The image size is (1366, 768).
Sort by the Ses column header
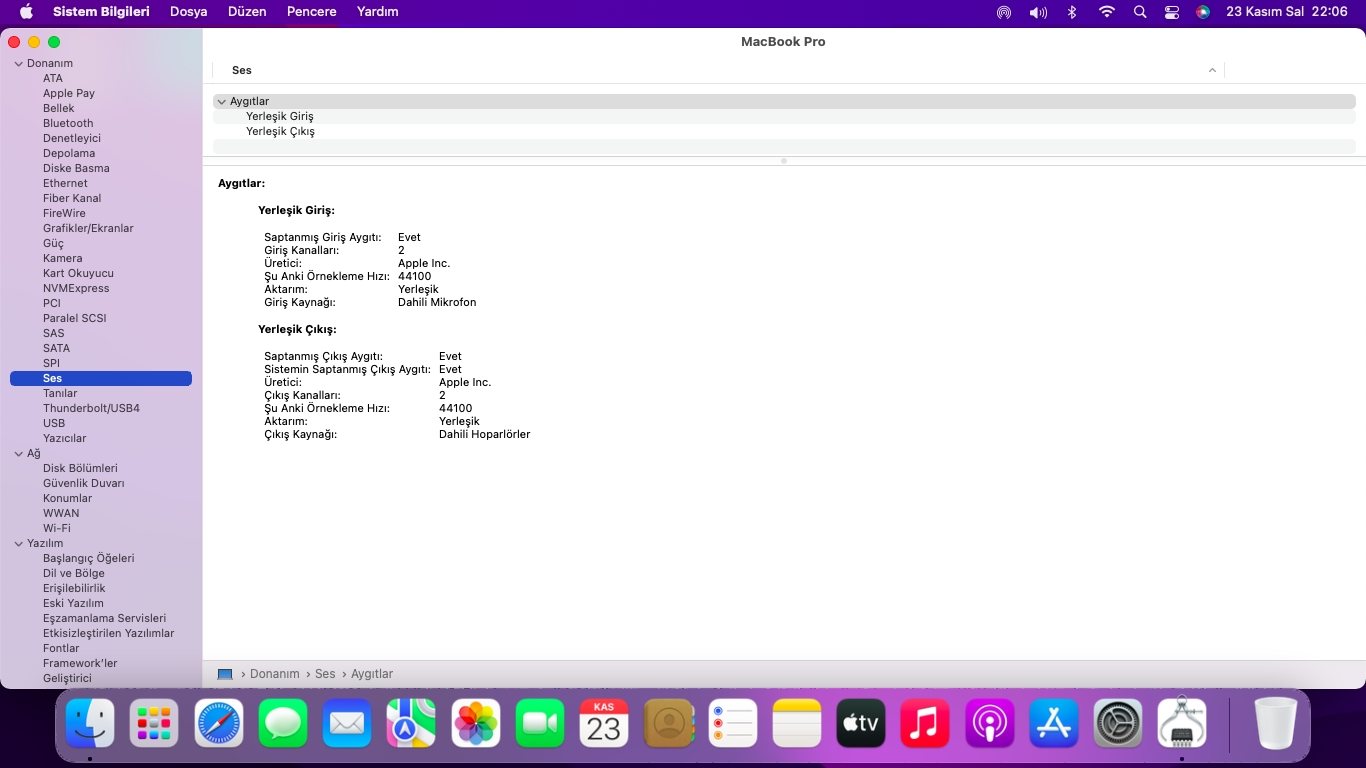(242, 70)
